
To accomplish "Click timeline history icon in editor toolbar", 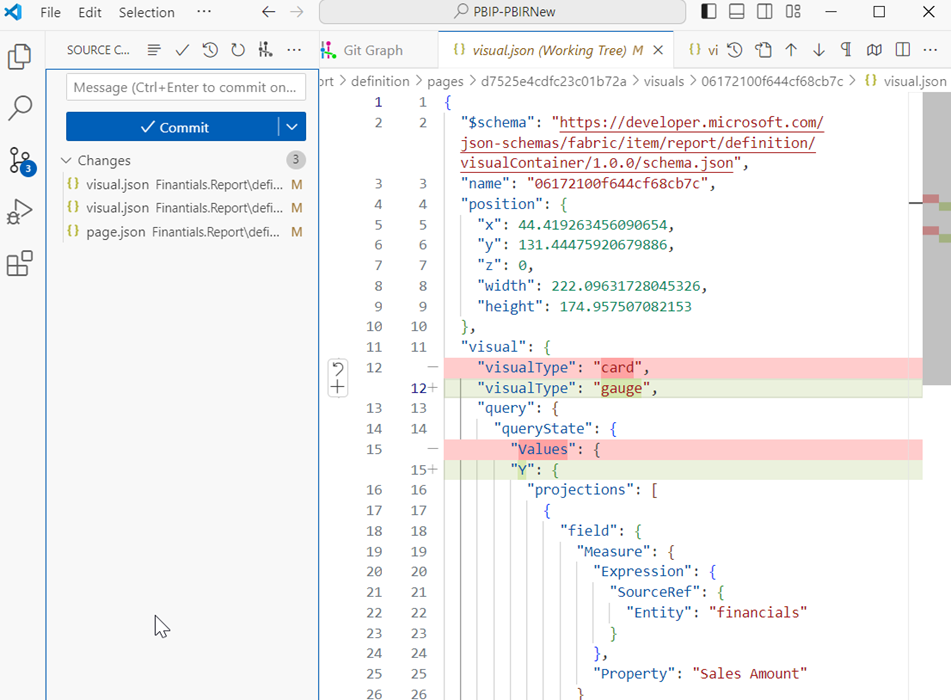I will [735, 50].
